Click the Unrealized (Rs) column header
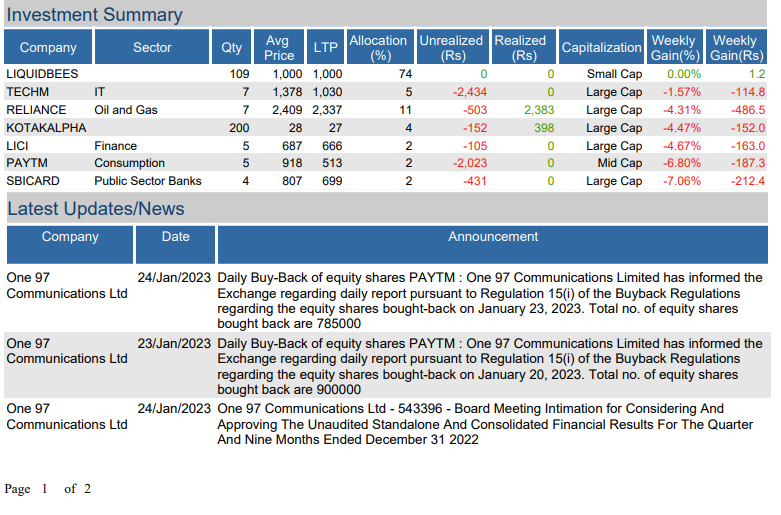Image resolution: width=781 pixels, height=515 pixels. point(453,47)
